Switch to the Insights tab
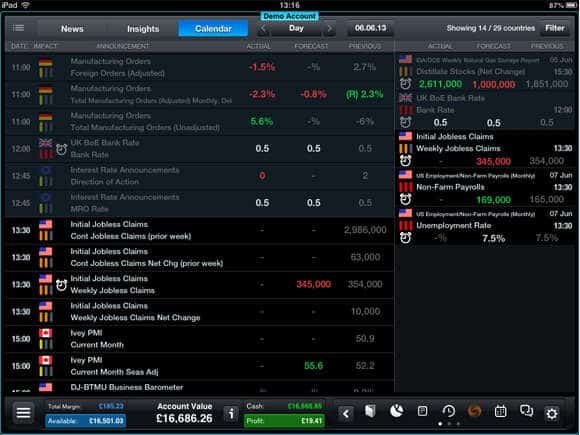 coord(143,28)
